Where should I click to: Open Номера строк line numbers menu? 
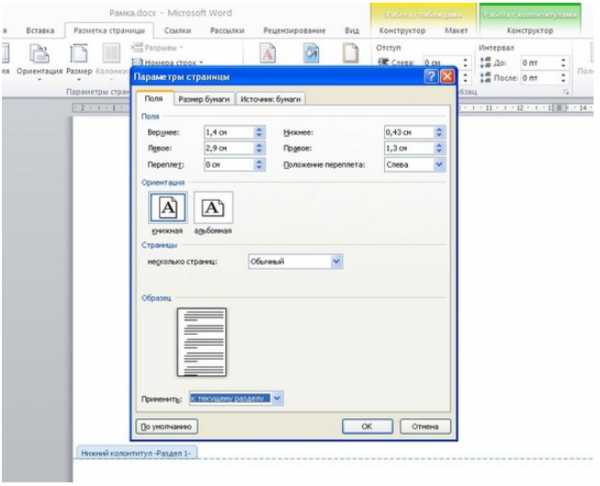pos(167,62)
